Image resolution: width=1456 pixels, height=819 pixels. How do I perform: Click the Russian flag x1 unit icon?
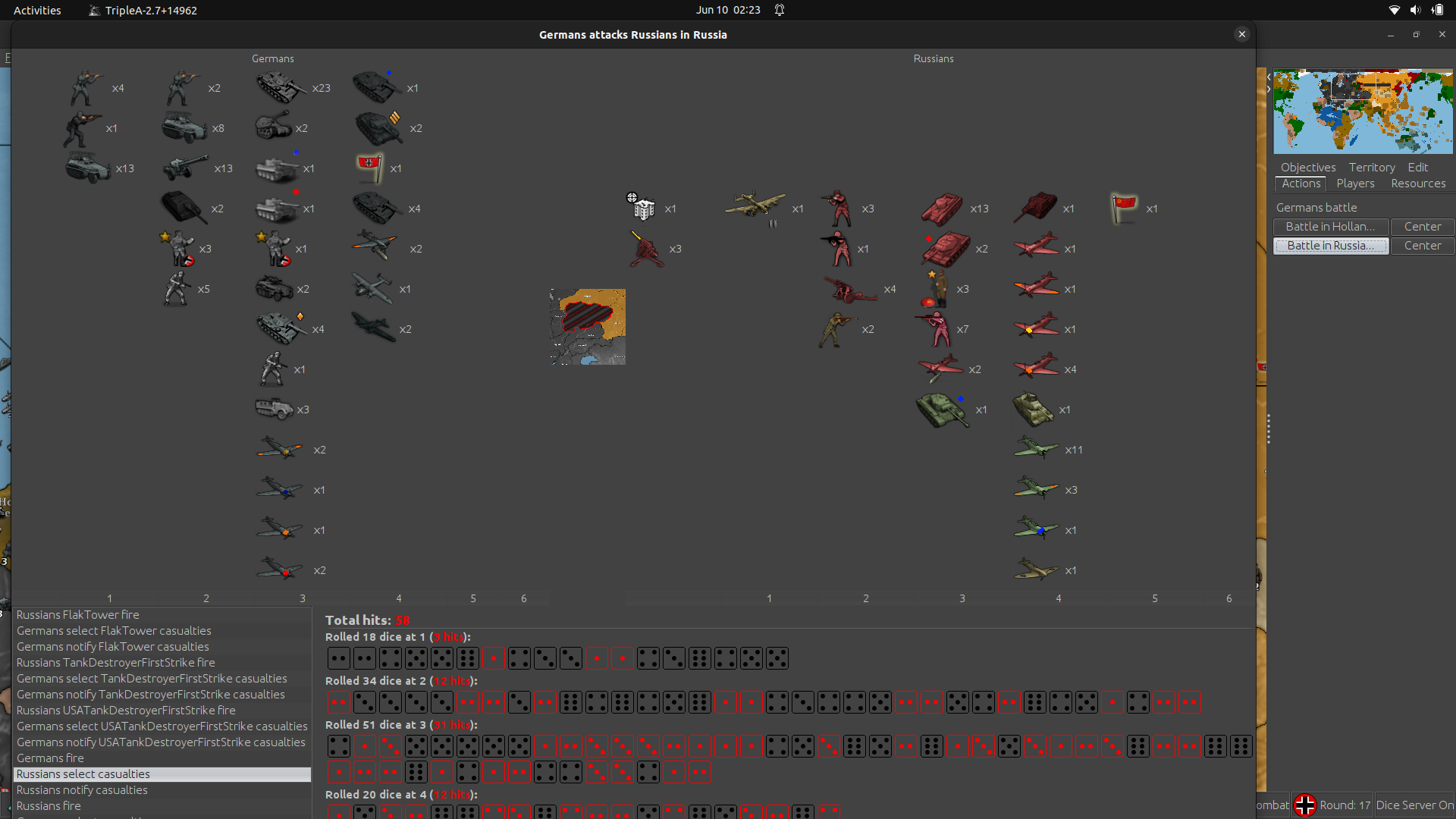tap(1124, 209)
